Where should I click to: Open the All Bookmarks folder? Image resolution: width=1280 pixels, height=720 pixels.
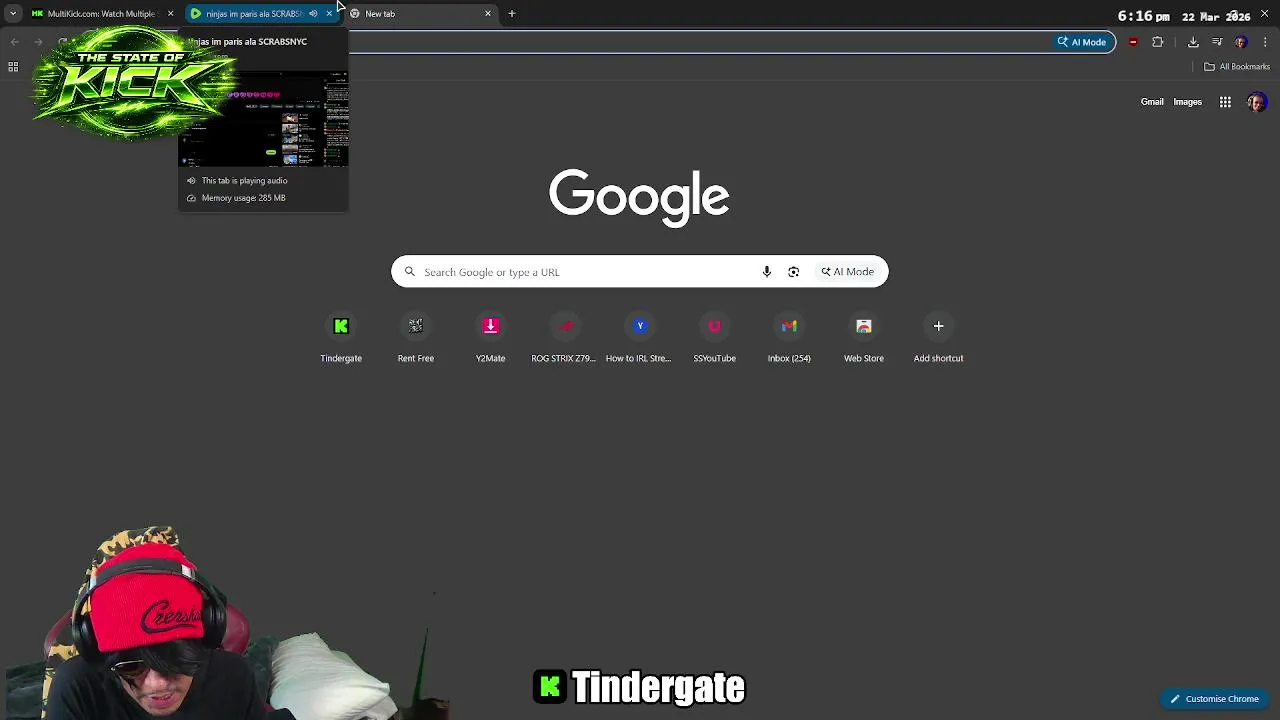[1237, 67]
